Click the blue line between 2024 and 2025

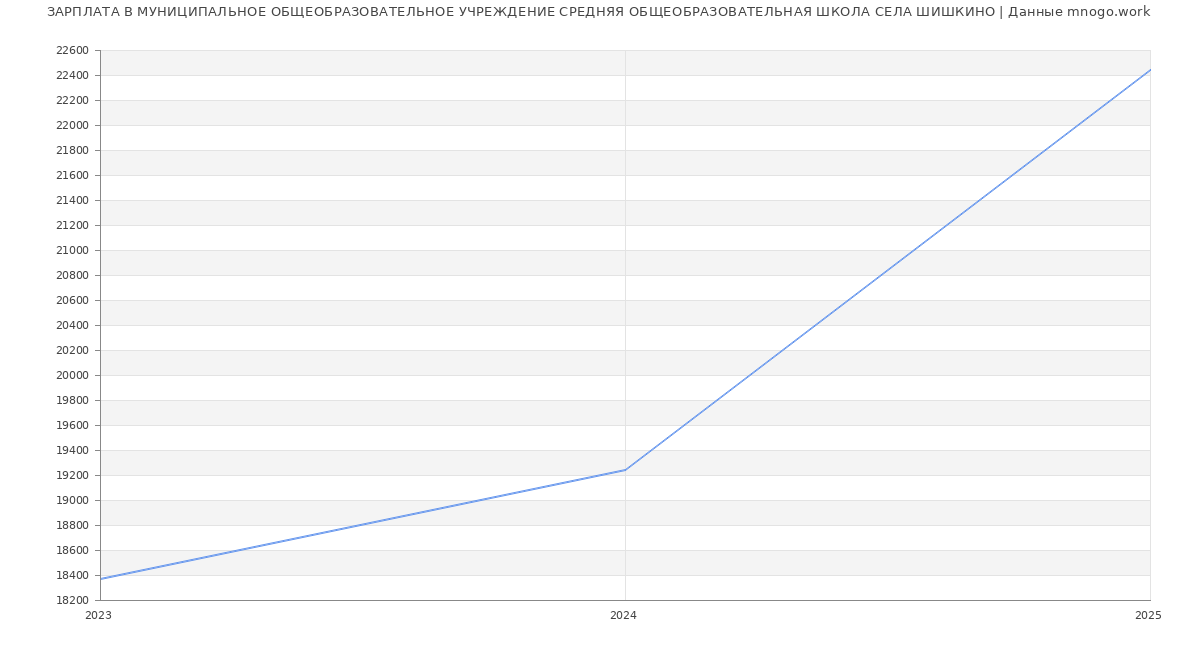[x=887, y=270]
